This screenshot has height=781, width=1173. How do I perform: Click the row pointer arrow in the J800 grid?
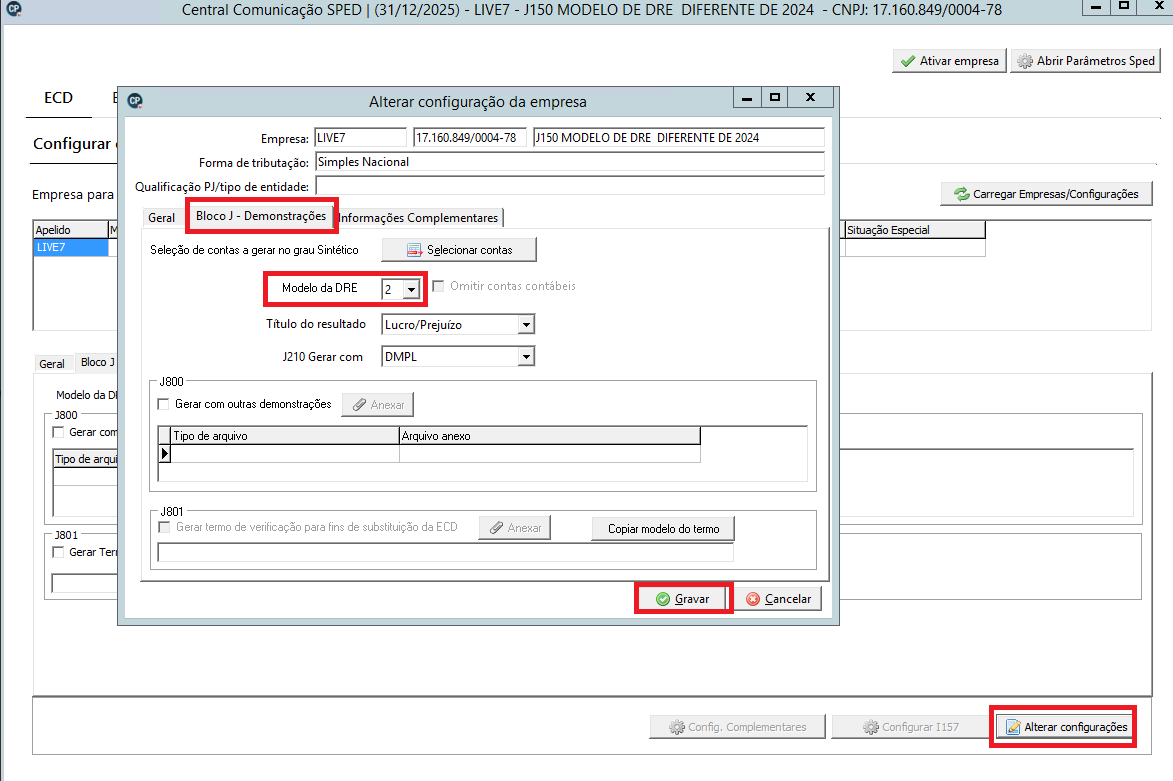165,453
